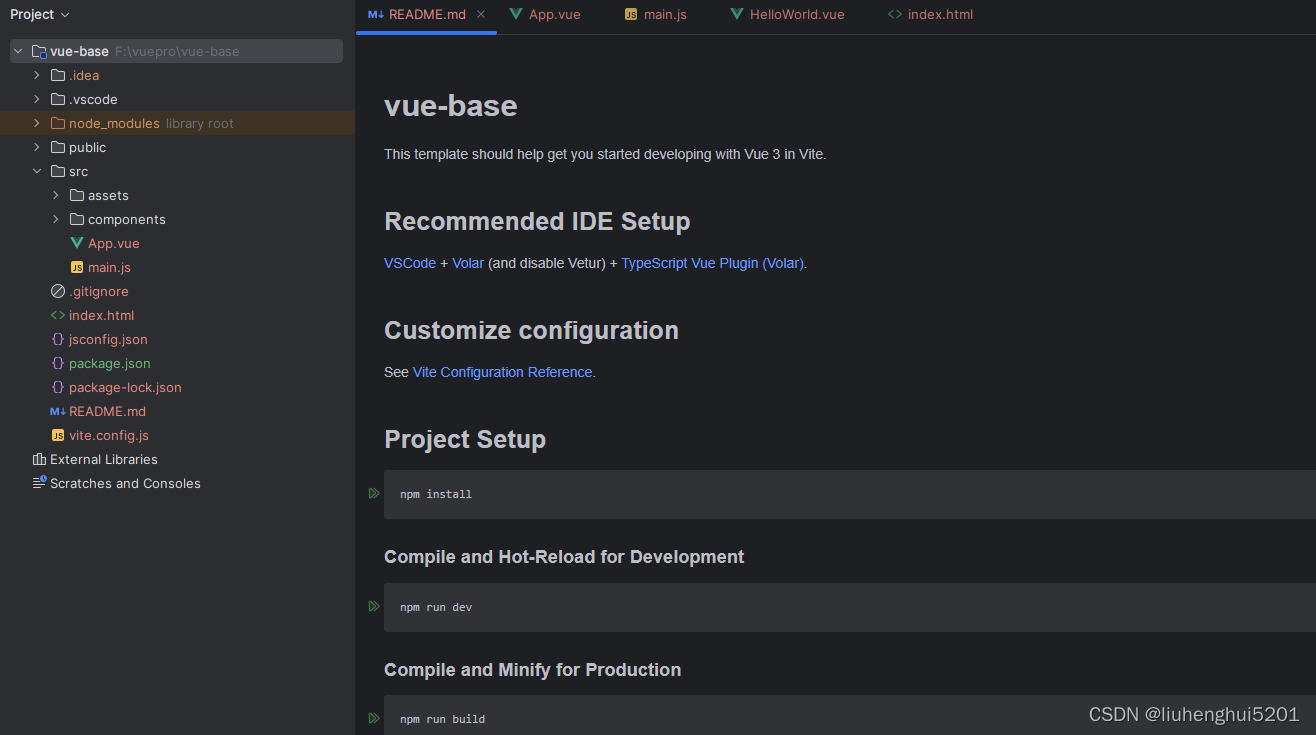Click the assets folder icon
The width and height of the screenshot is (1316, 735).
[x=77, y=195]
